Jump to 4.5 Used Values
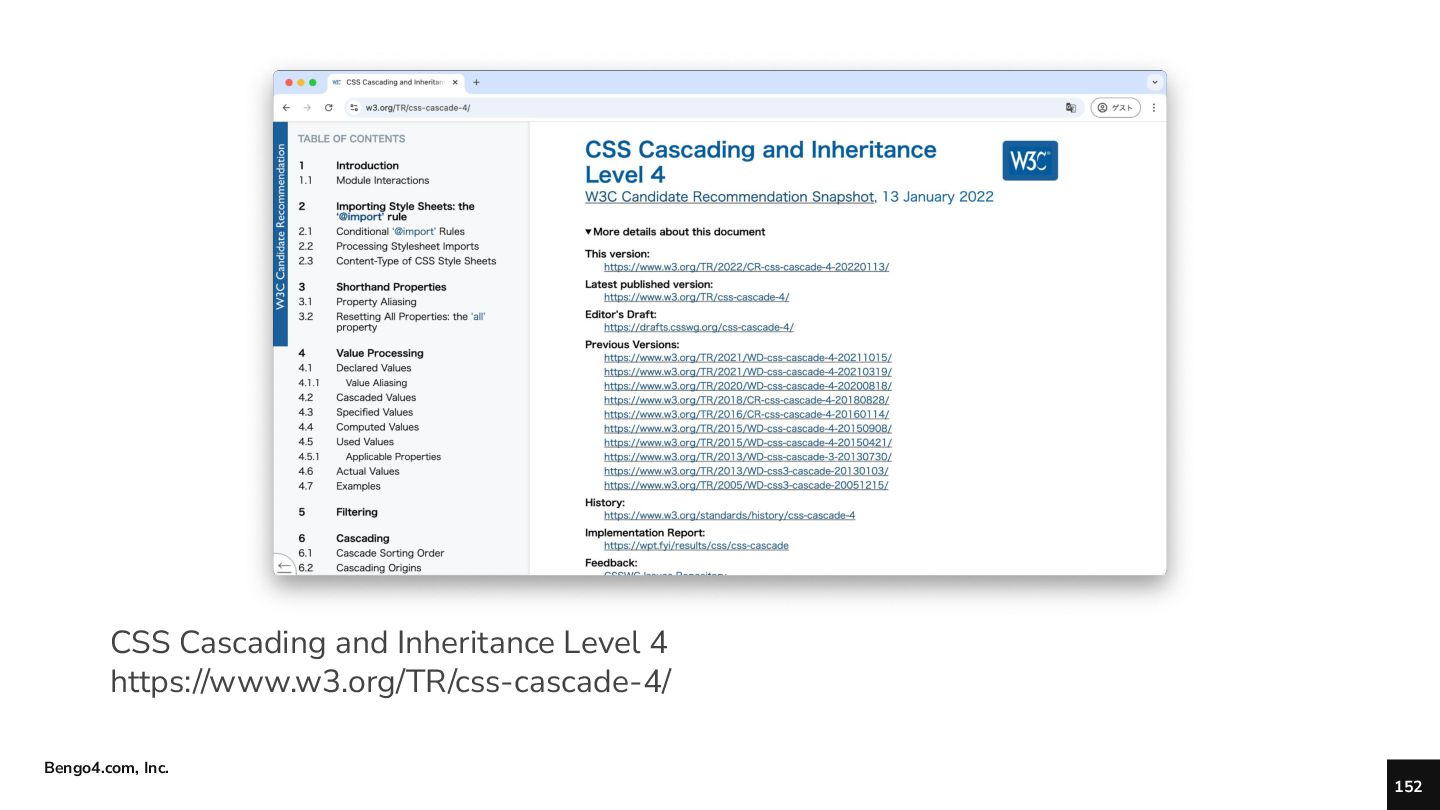 [x=365, y=442]
